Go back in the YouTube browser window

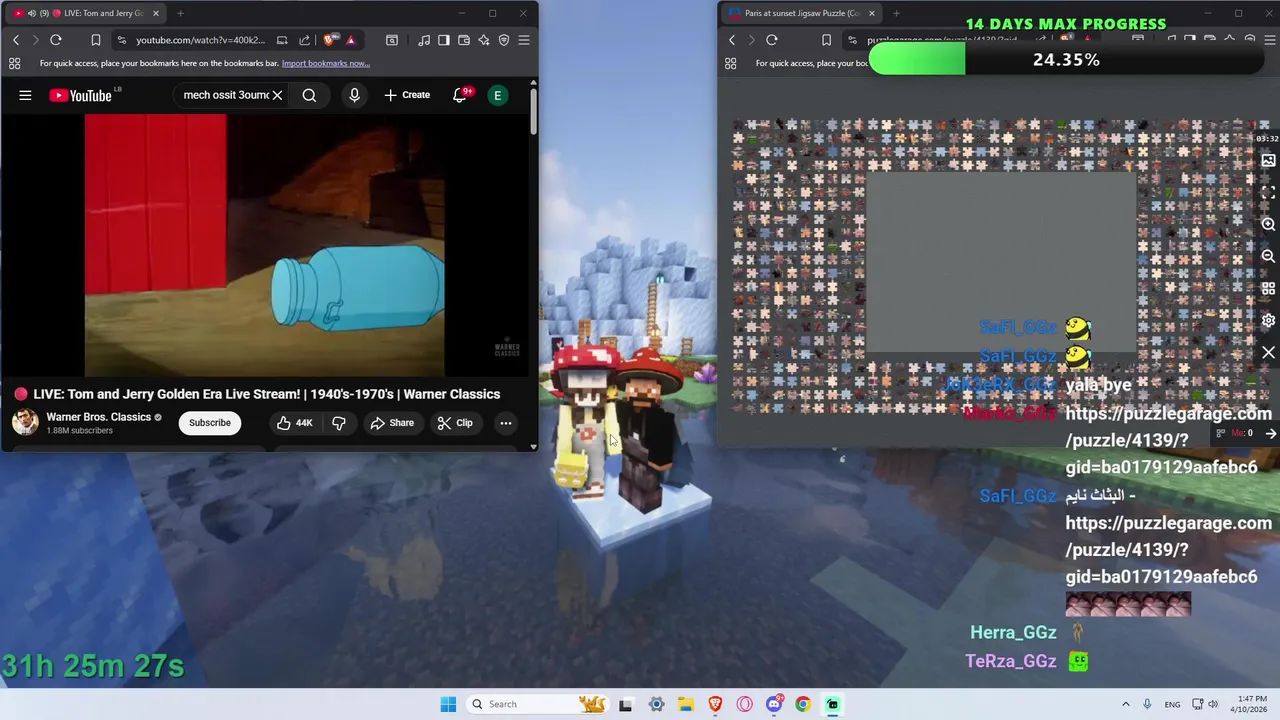pyautogui.click(x=16, y=40)
